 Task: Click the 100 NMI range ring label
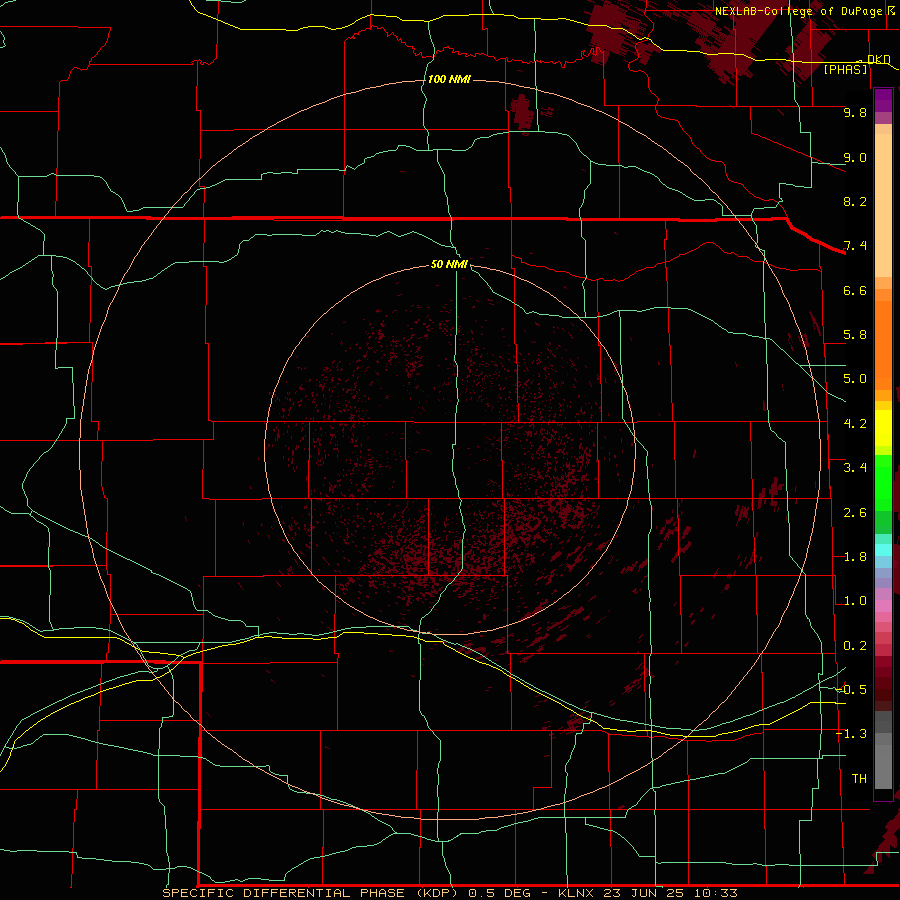pyautogui.click(x=449, y=79)
